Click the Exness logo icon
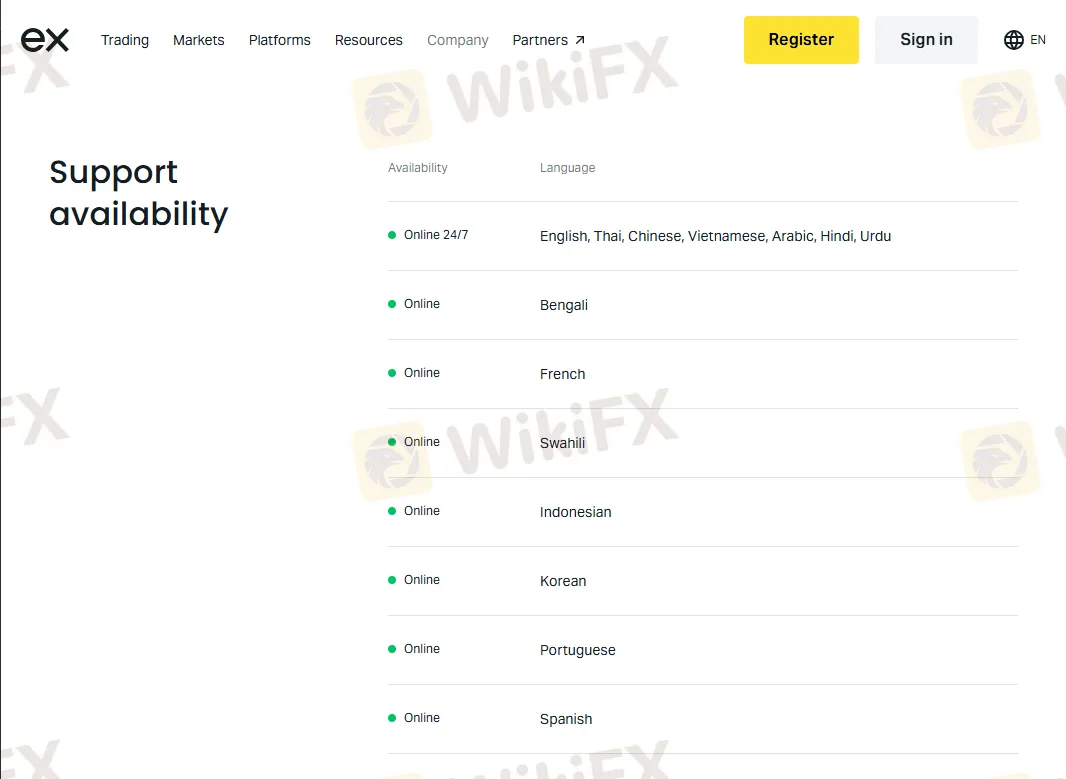Viewport: 1066px width, 779px height. pyautogui.click(x=45, y=40)
